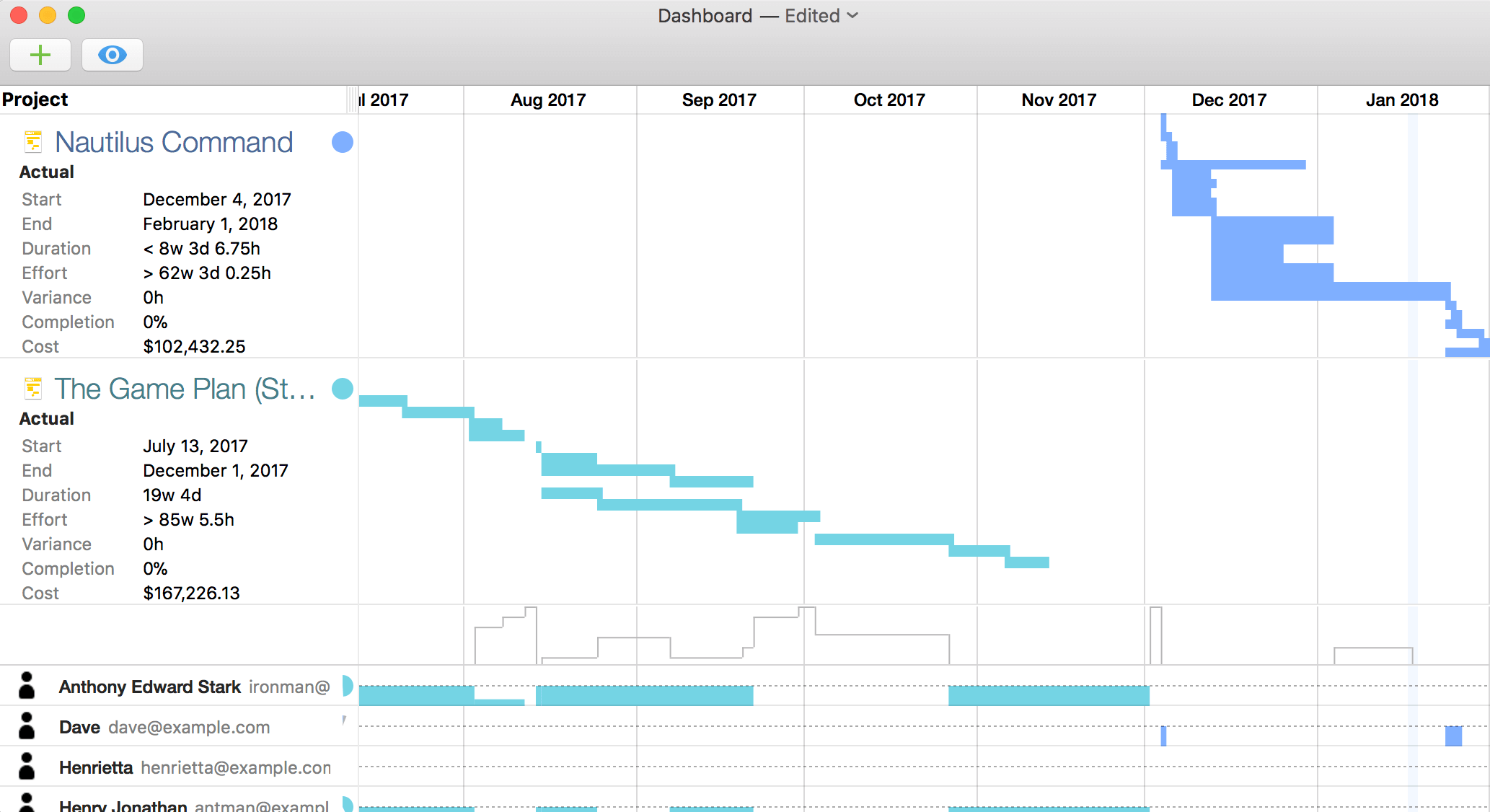Click the Dec 2017 timeline header
The height and width of the screenshot is (812, 1490).
click(1229, 100)
